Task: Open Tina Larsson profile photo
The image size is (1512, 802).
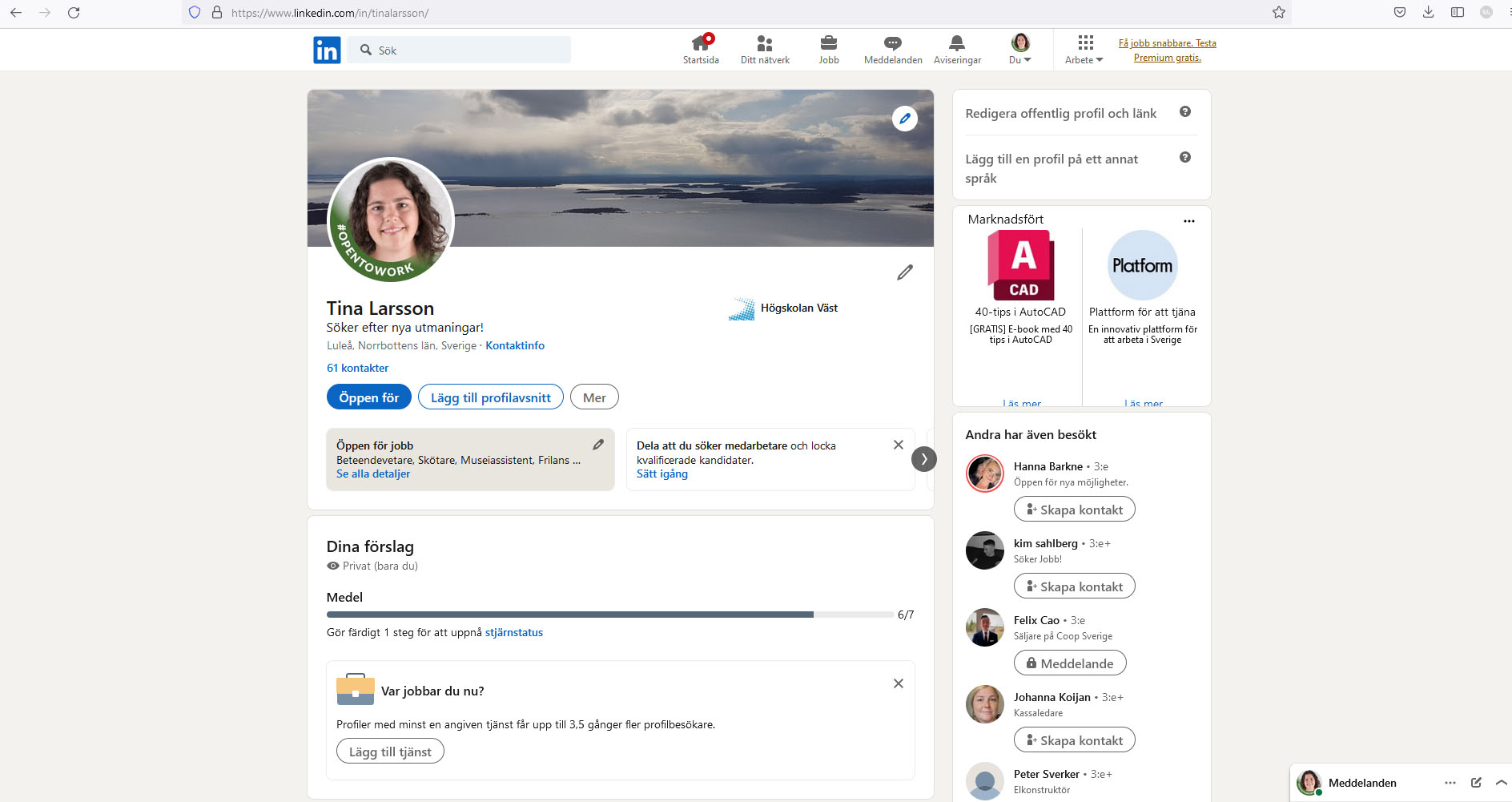Action: click(391, 220)
